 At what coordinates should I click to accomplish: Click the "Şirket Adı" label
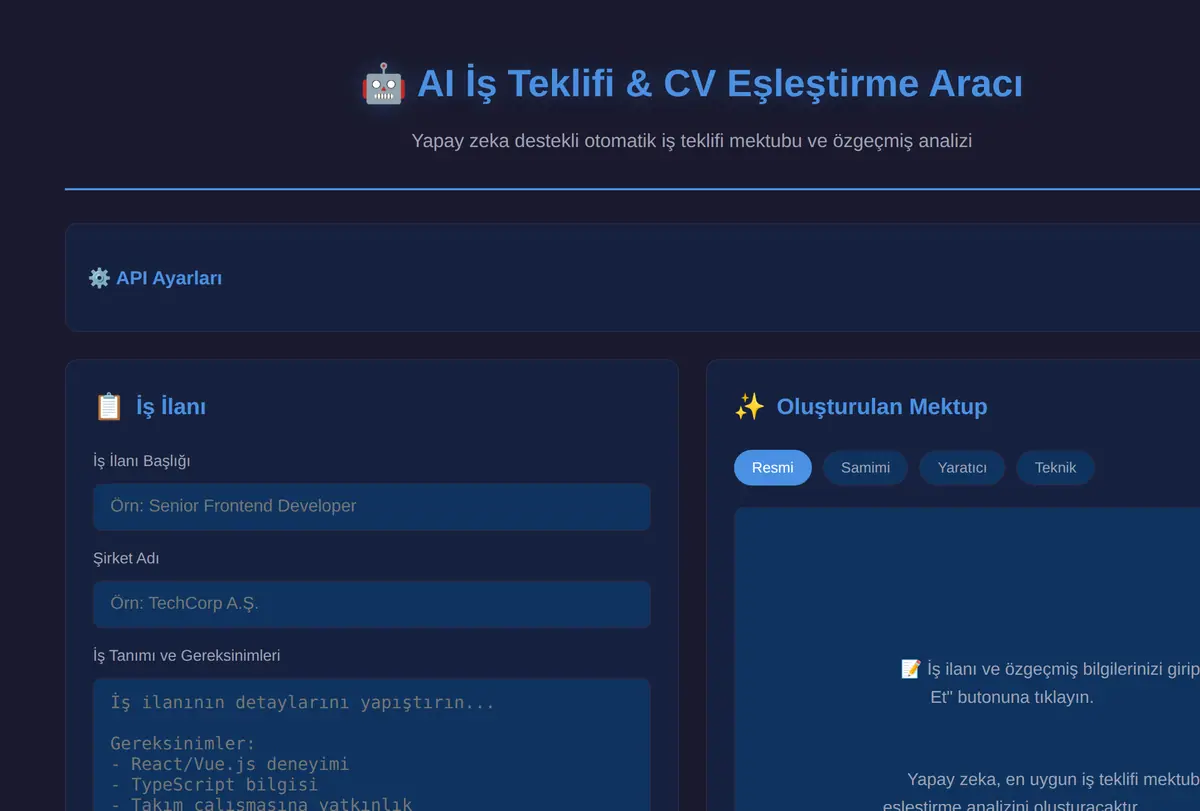(x=126, y=558)
